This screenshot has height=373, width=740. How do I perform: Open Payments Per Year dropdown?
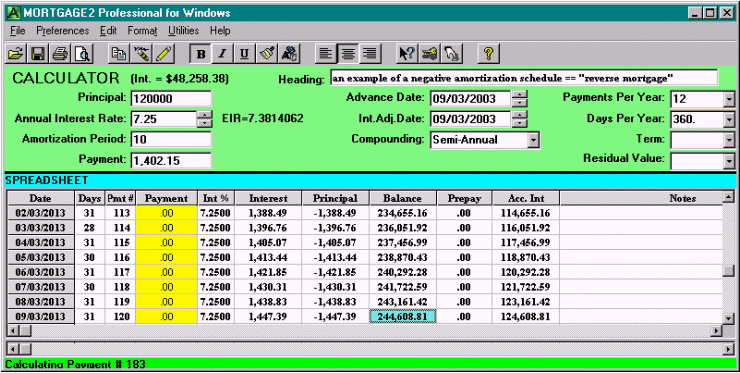pos(729,99)
